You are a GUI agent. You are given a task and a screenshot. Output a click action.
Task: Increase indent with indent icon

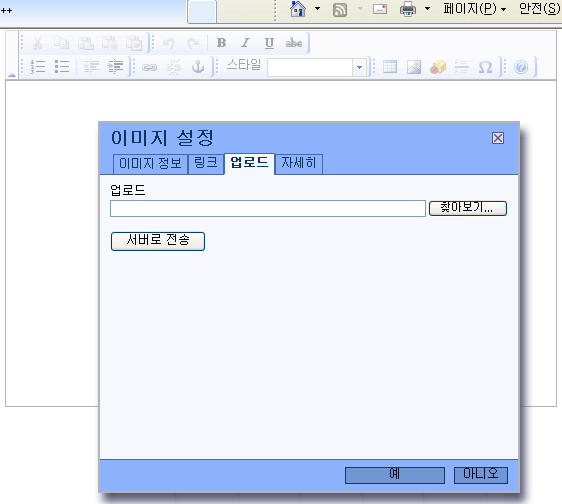point(115,67)
